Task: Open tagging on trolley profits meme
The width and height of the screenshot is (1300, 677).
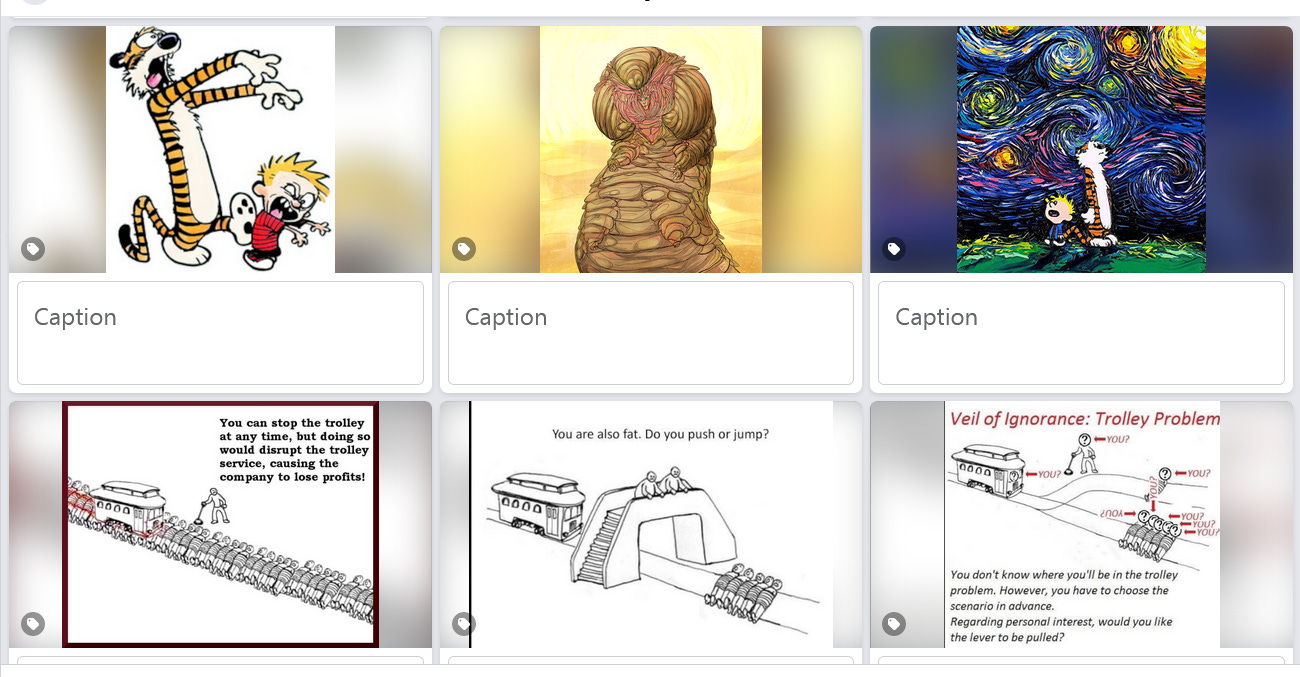Action: click(33, 624)
